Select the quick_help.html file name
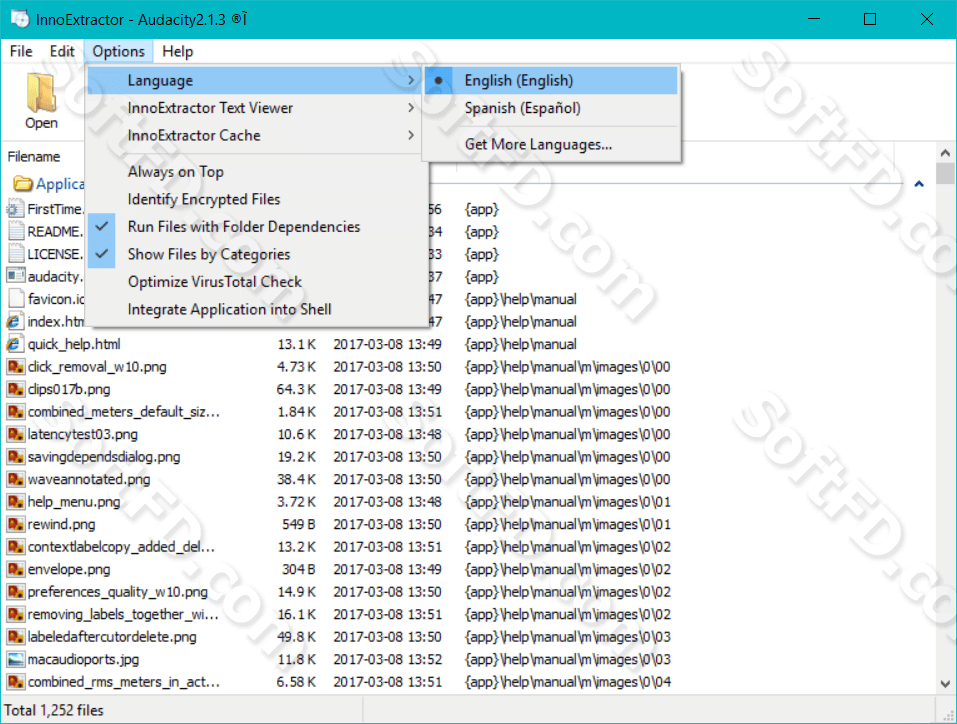Viewport: 957px width, 724px height. click(74, 344)
